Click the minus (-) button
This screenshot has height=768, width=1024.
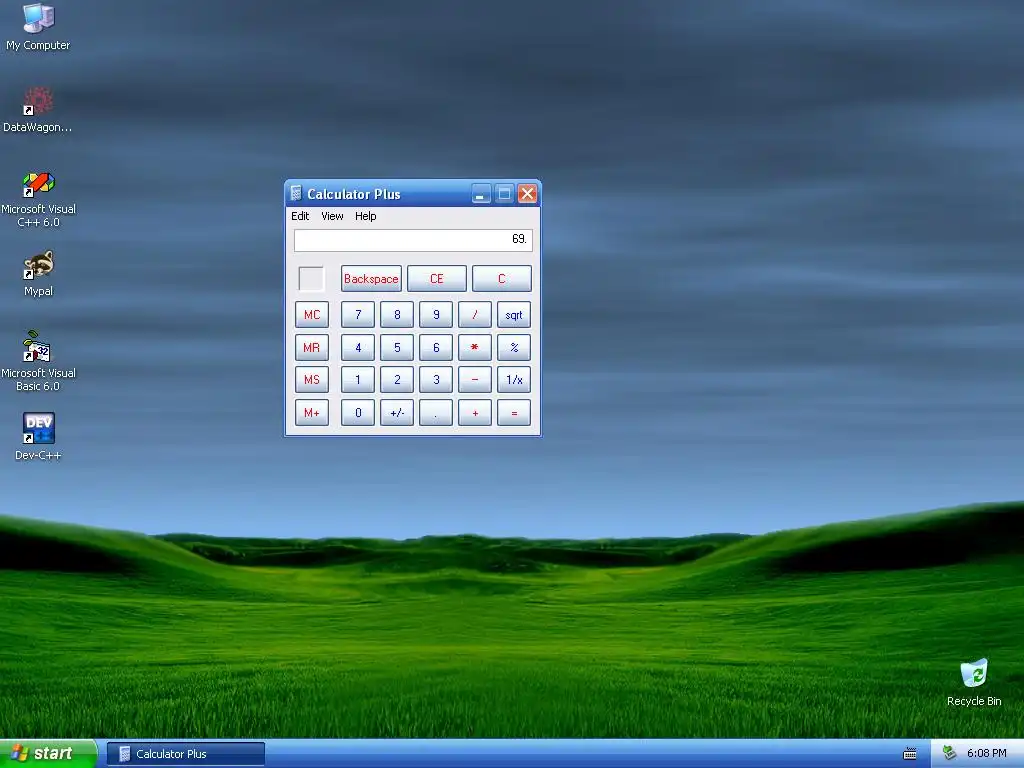pos(475,379)
